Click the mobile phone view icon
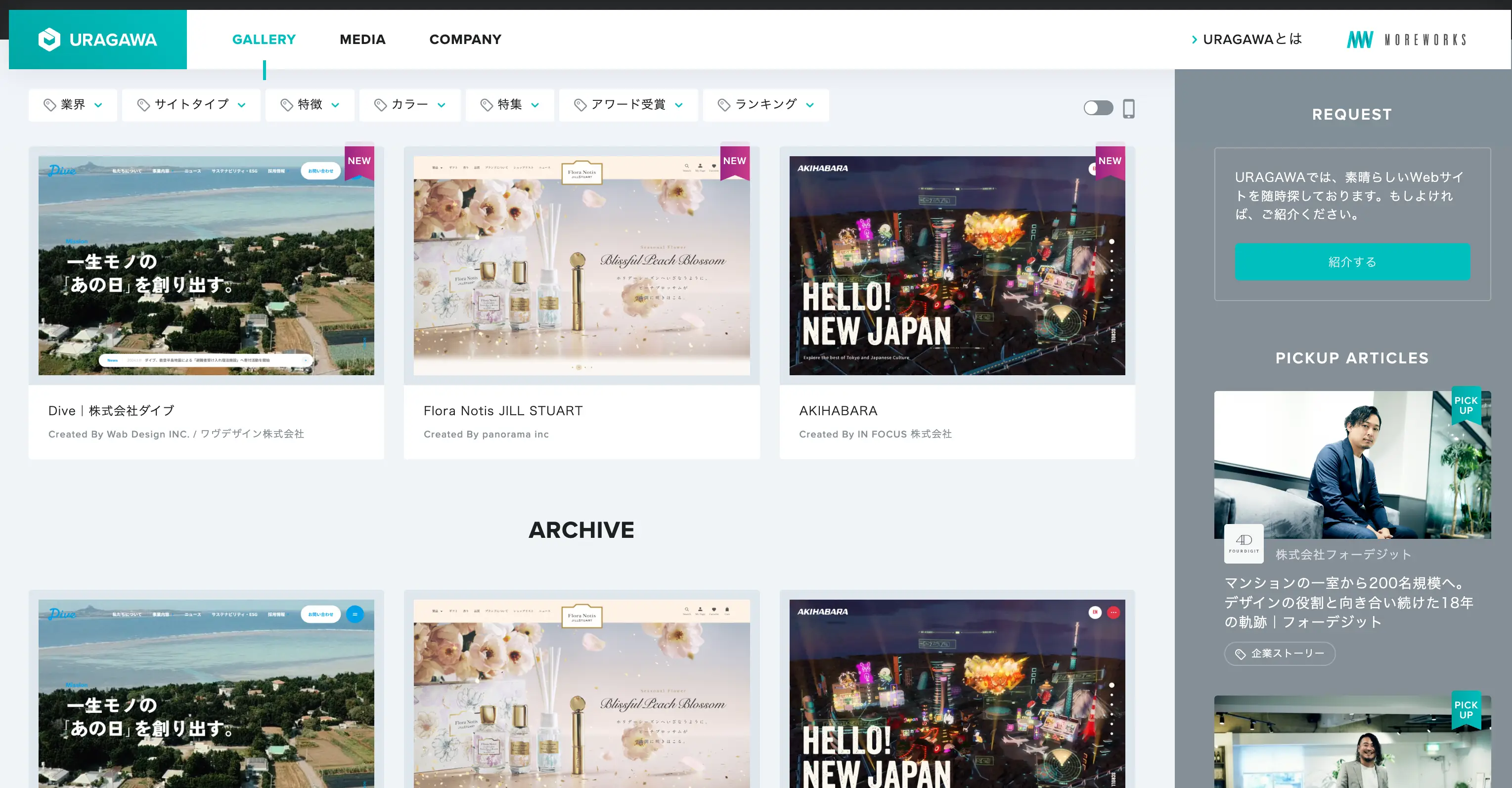 coord(1128,108)
